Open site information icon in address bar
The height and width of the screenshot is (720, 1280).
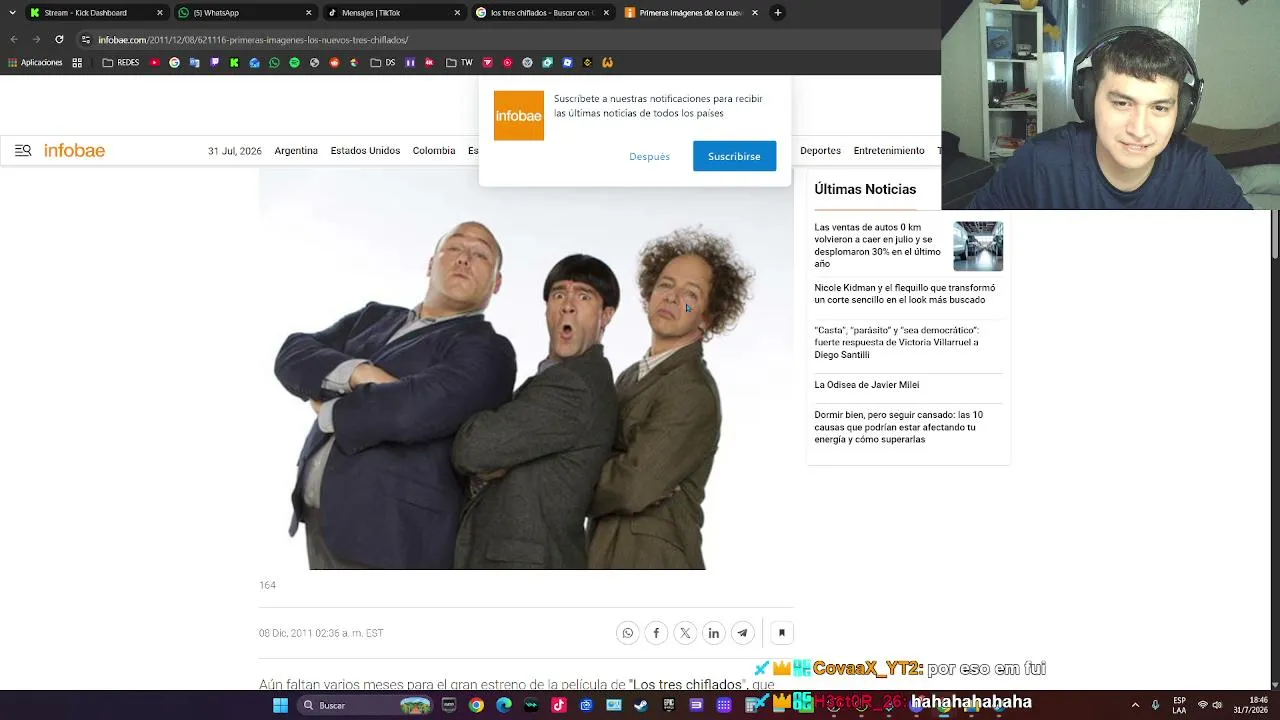coord(86,40)
